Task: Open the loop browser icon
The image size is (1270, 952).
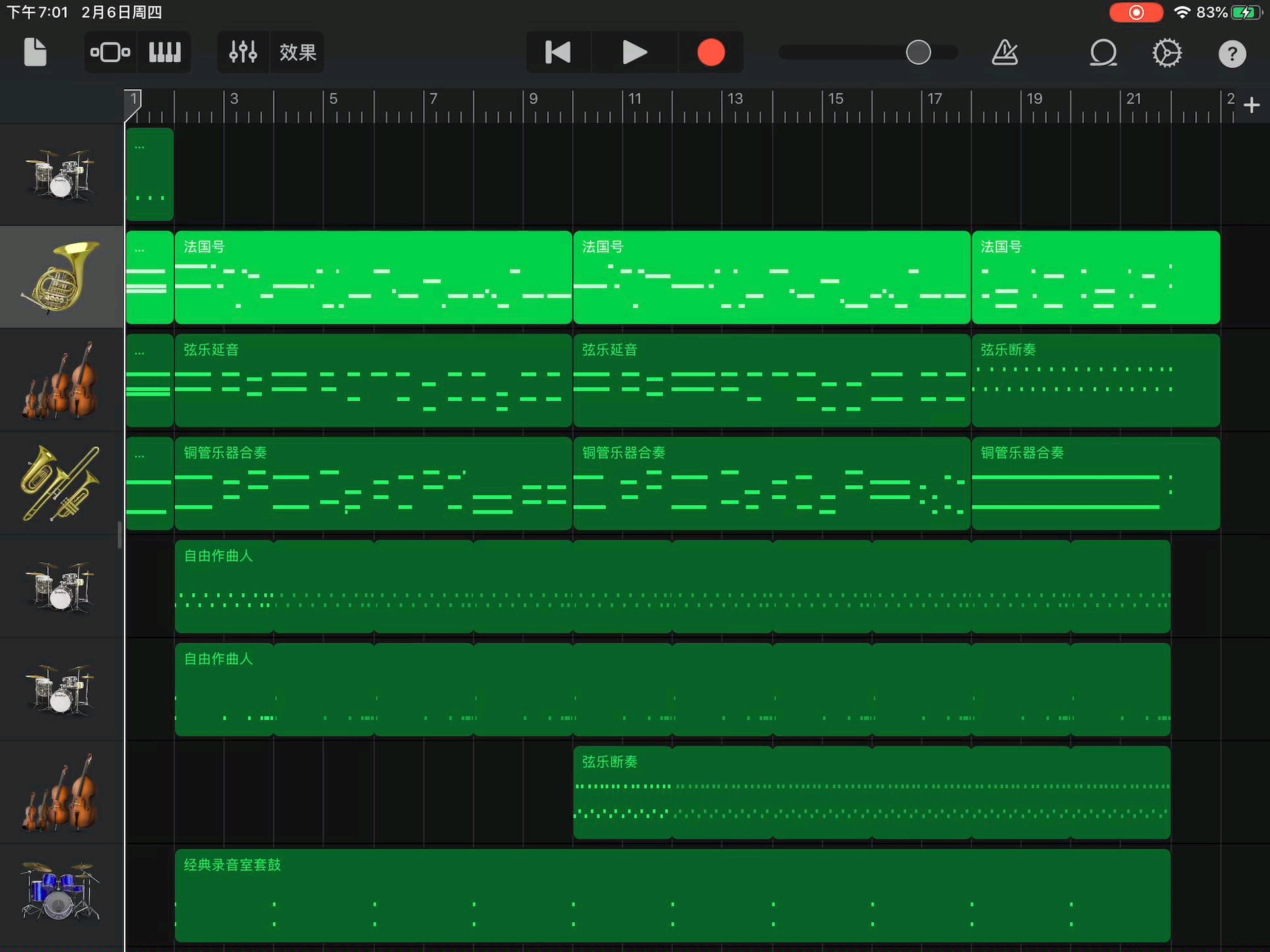Action: tap(1103, 53)
